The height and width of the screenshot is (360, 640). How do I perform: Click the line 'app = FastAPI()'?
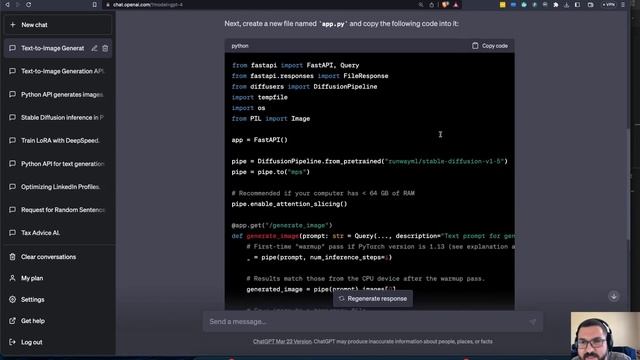260,140
